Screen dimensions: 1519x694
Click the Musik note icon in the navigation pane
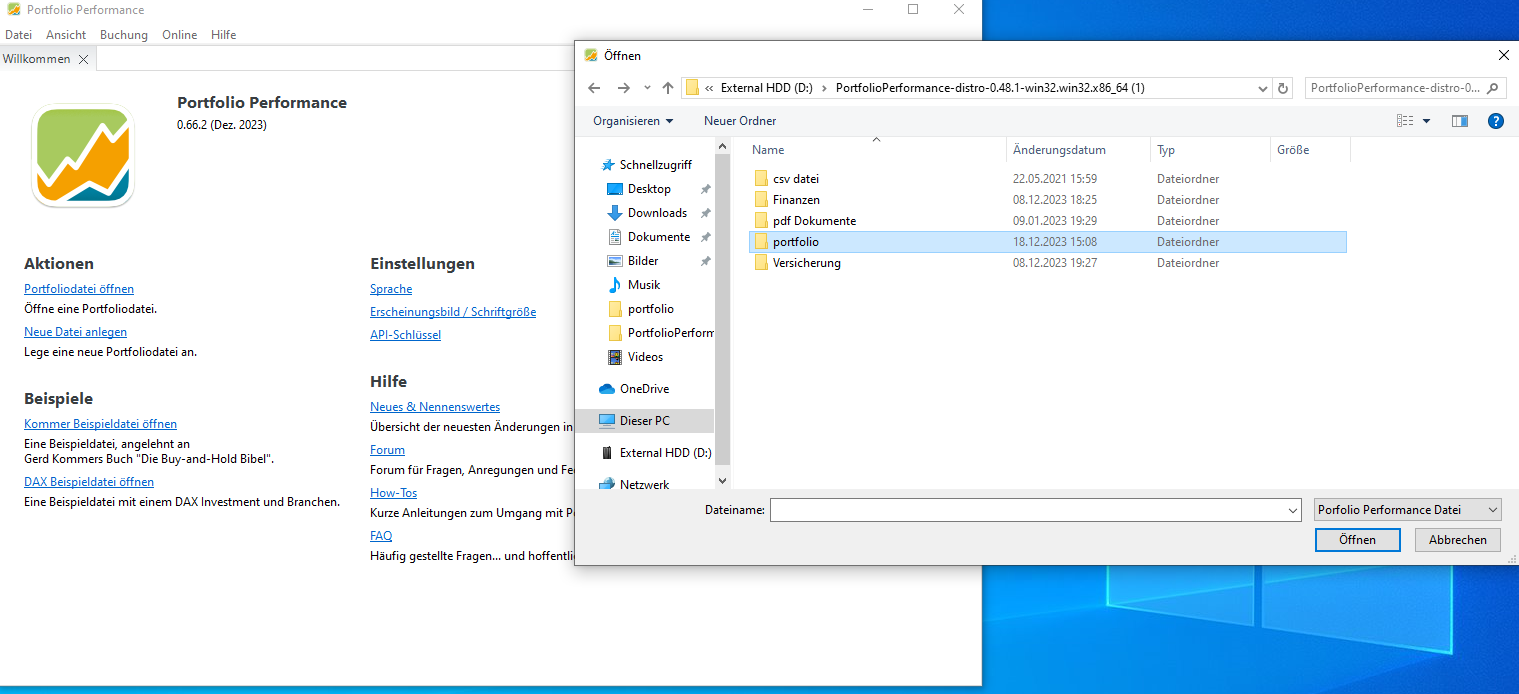[615, 285]
